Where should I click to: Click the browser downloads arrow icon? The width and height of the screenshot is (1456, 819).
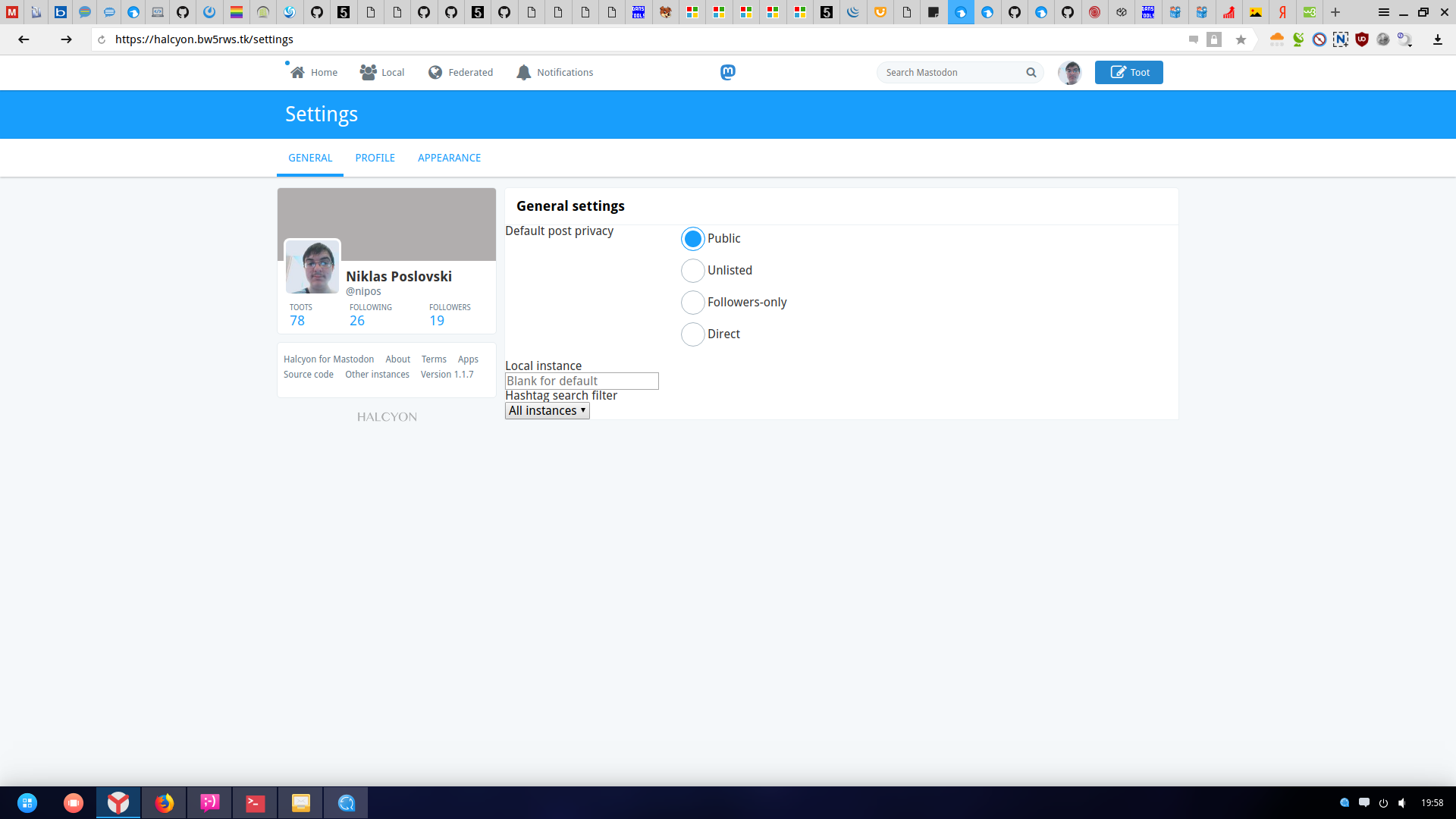click(x=1437, y=39)
